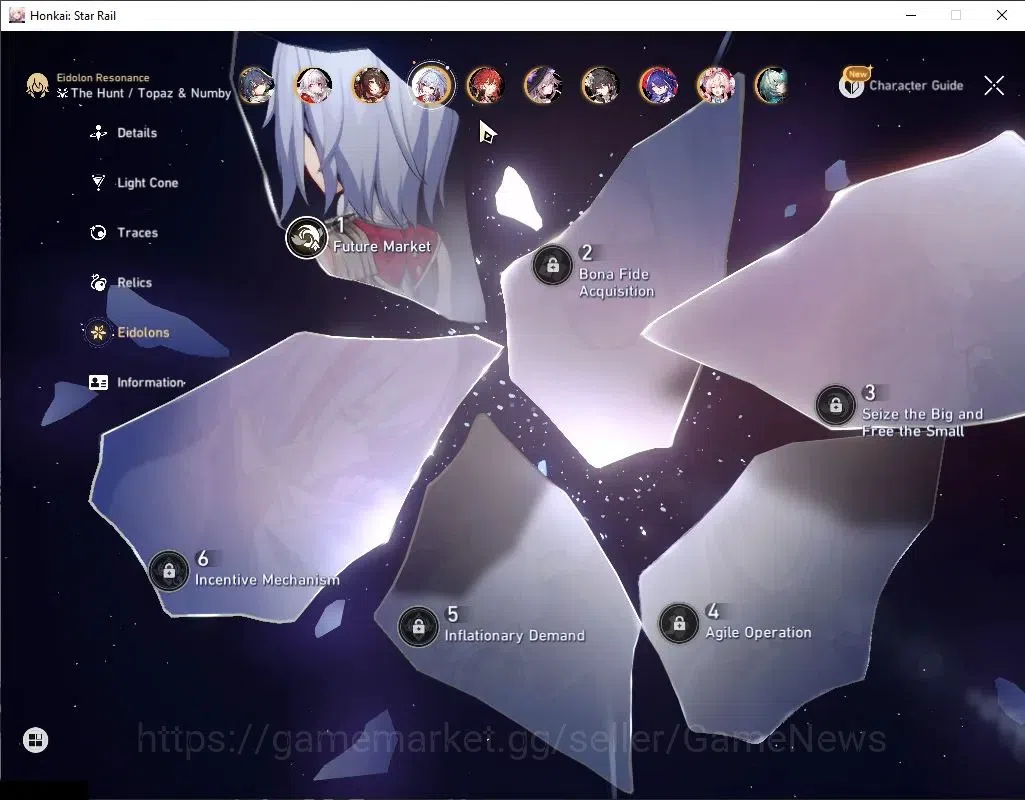Switch to the dark blue-haired first character avatar
The width and height of the screenshot is (1025, 800).
256,86
